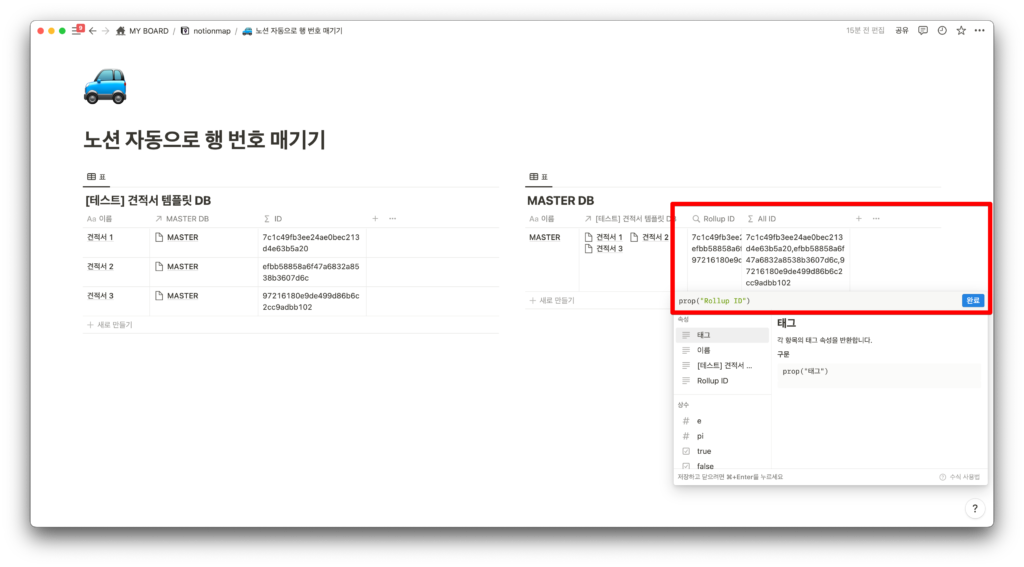Screen dimensions: 1024x567
Task: Open the MASTER DB column header in left table
Action: click(187, 218)
